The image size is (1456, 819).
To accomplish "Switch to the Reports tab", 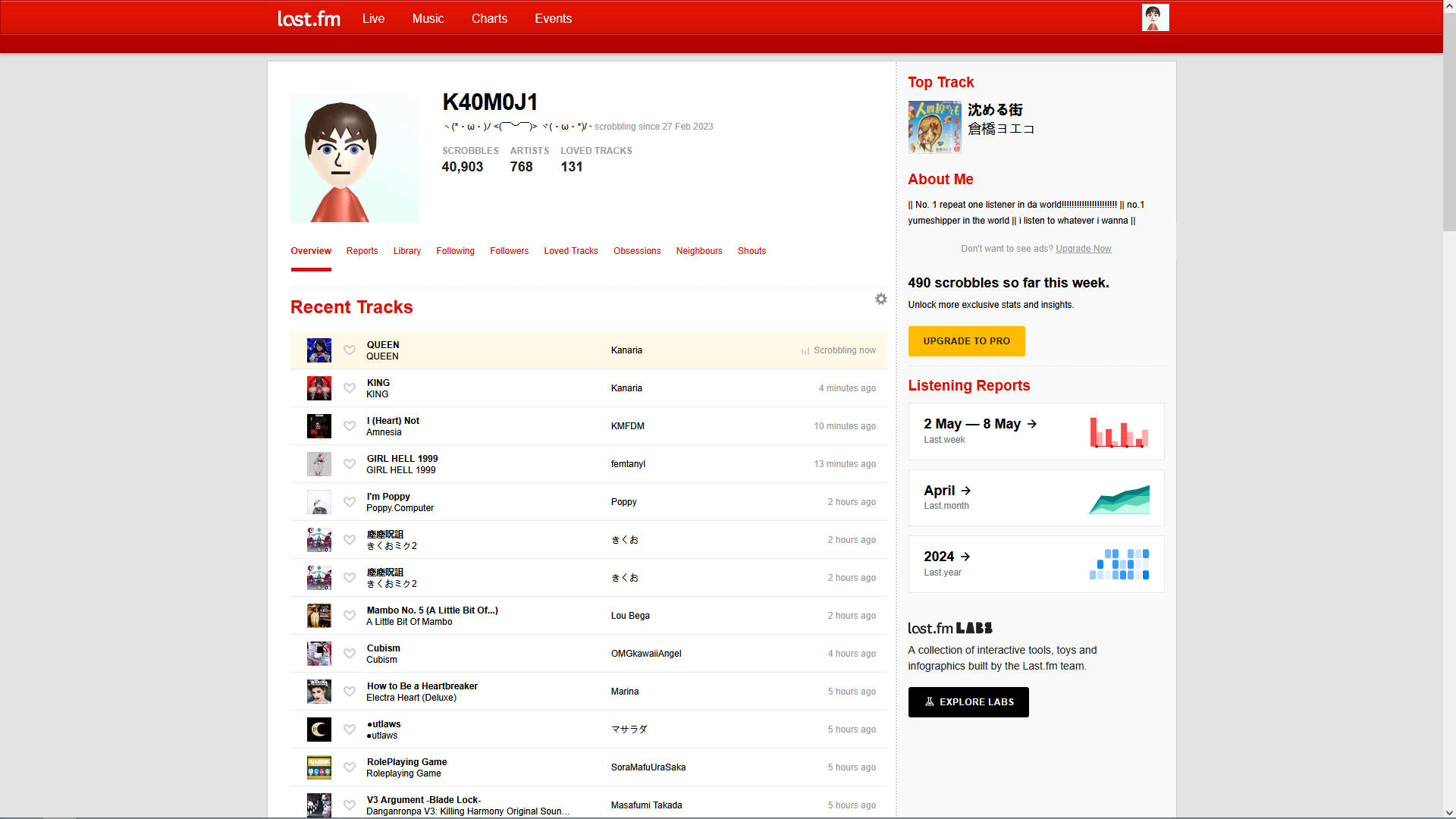I will point(362,251).
